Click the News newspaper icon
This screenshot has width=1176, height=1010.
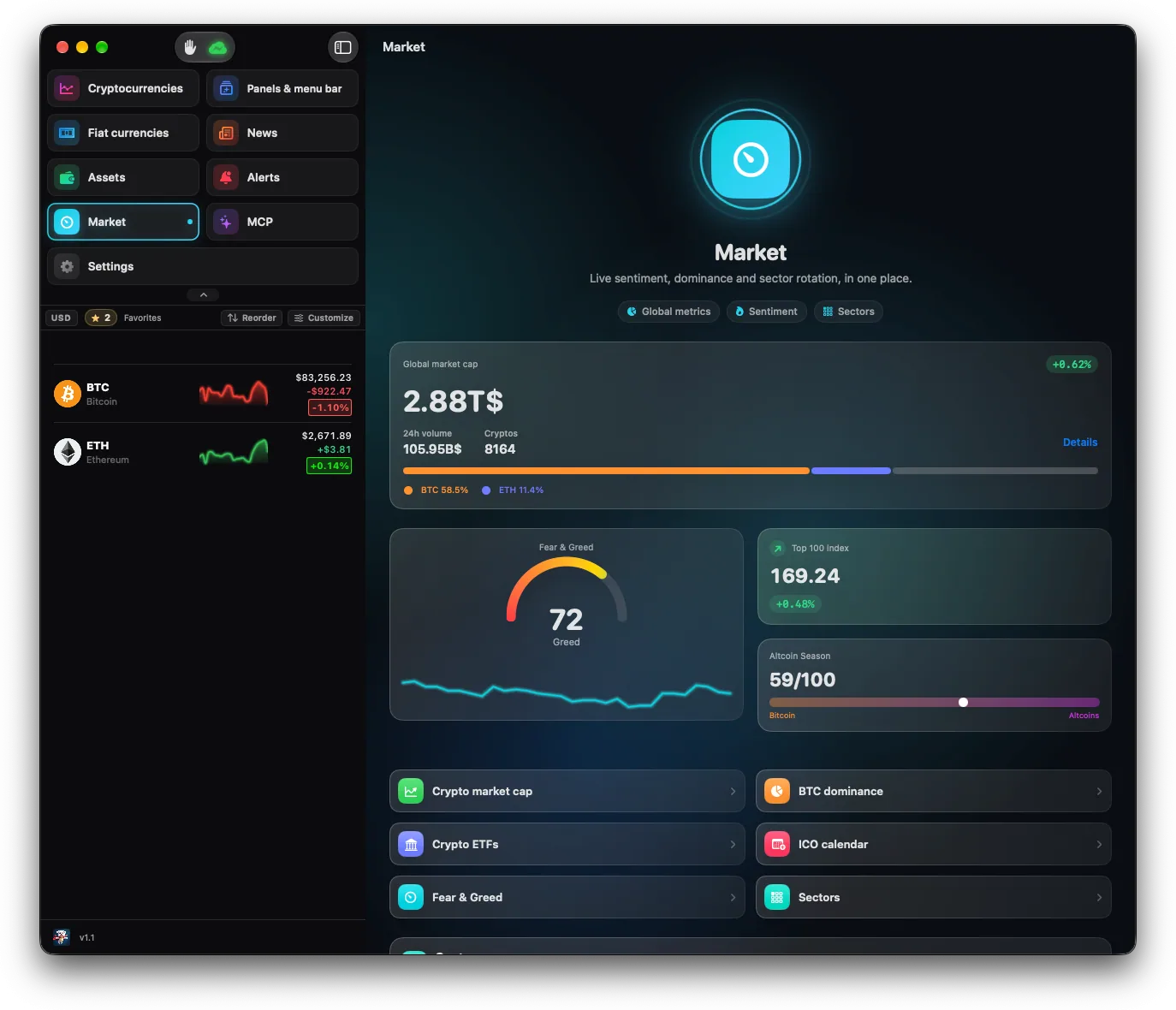(226, 133)
